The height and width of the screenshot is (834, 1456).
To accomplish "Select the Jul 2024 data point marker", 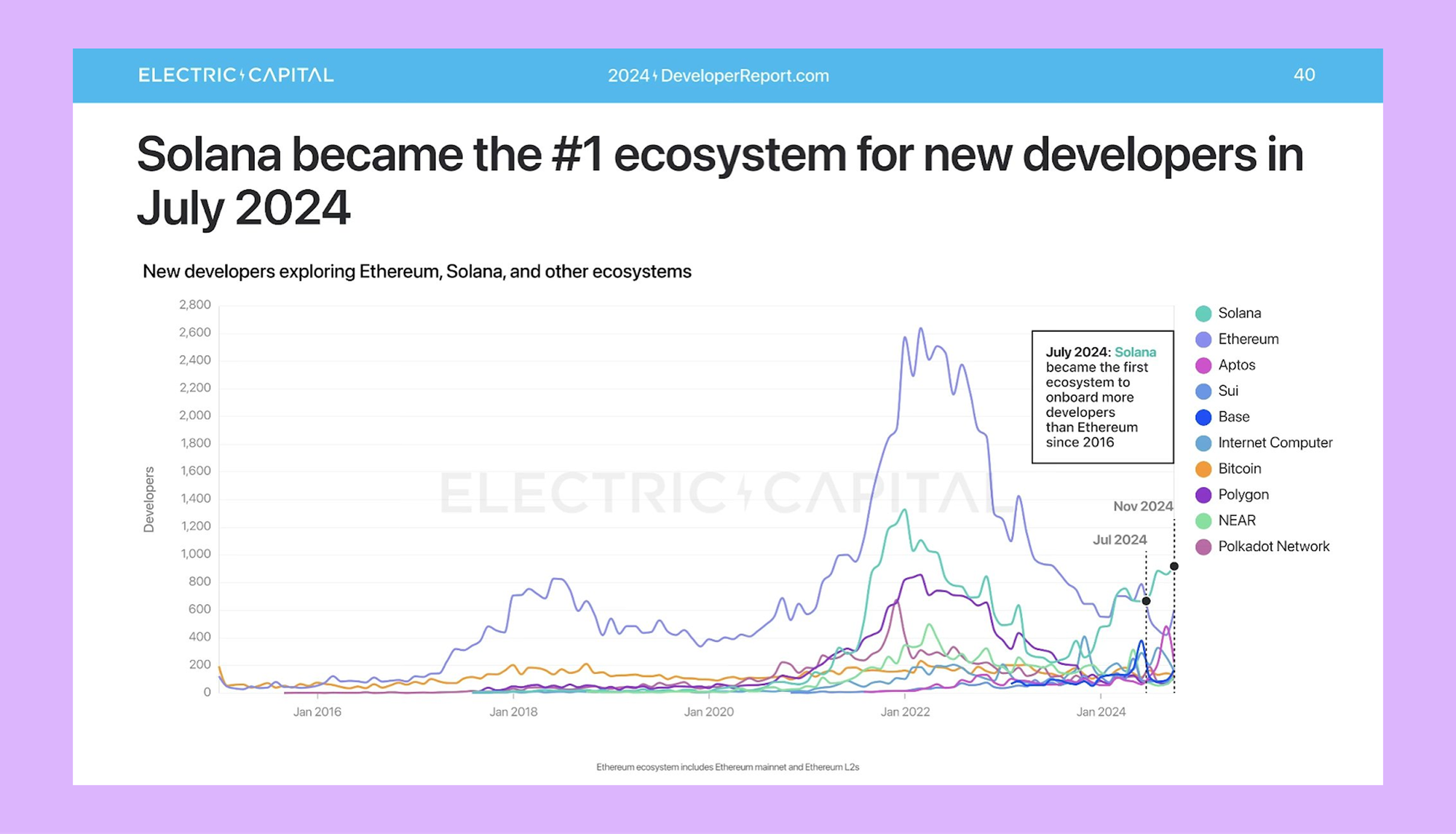I will [1146, 601].
